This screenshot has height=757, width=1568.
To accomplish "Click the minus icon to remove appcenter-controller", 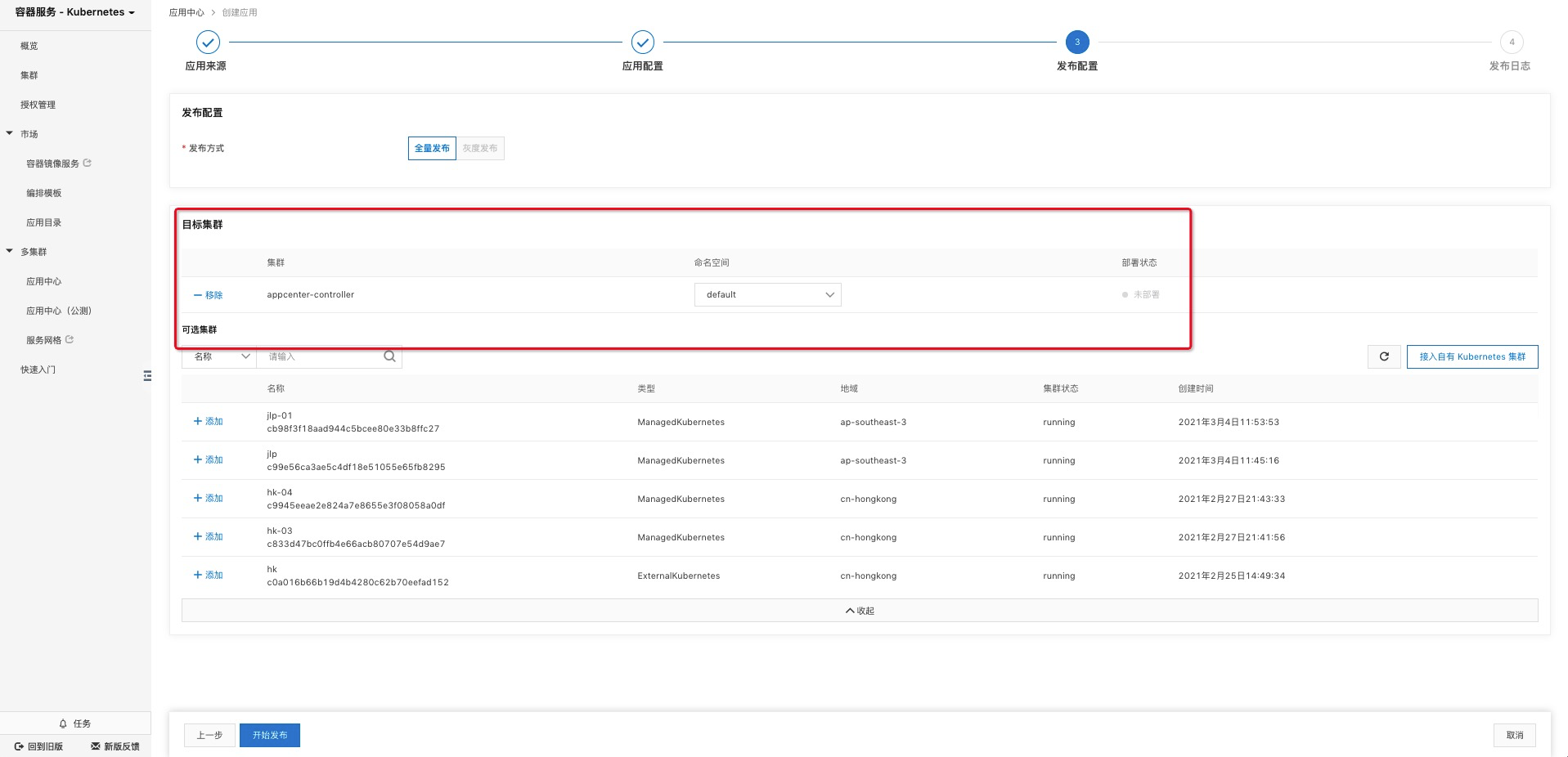I will [197, 295].
